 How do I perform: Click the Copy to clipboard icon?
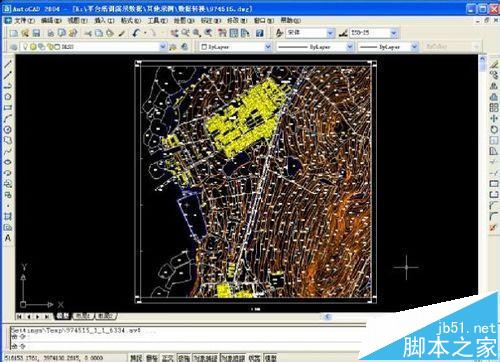tap(99, 33)
